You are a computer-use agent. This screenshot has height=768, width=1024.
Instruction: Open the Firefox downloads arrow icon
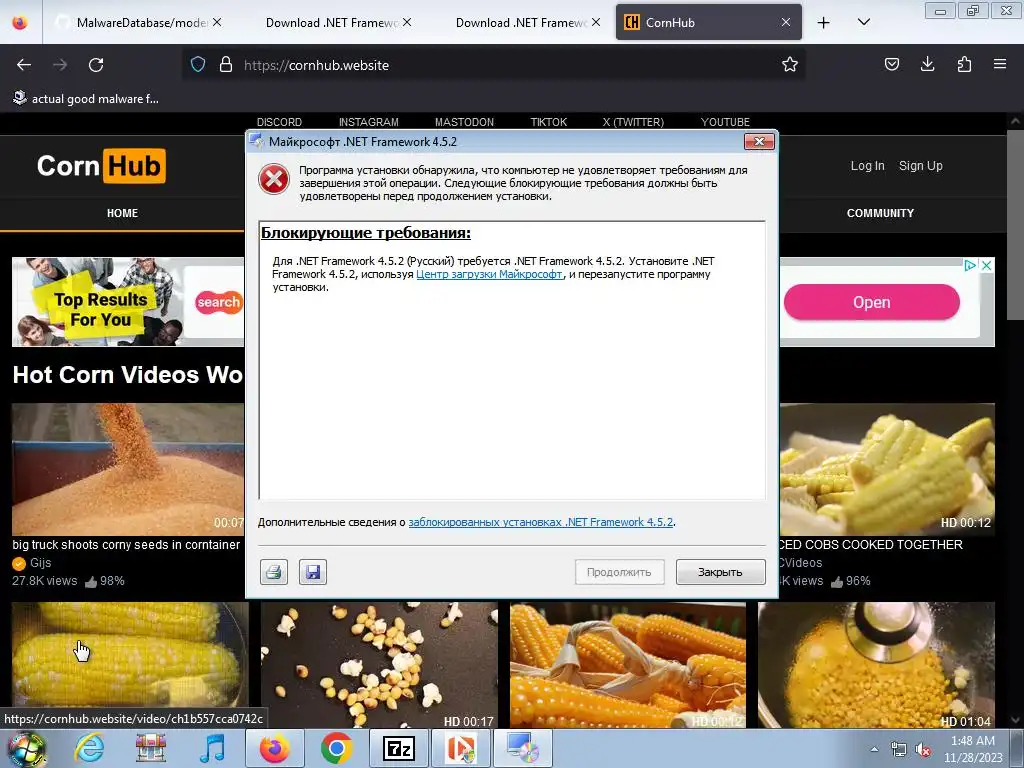(x=927, y=64)
